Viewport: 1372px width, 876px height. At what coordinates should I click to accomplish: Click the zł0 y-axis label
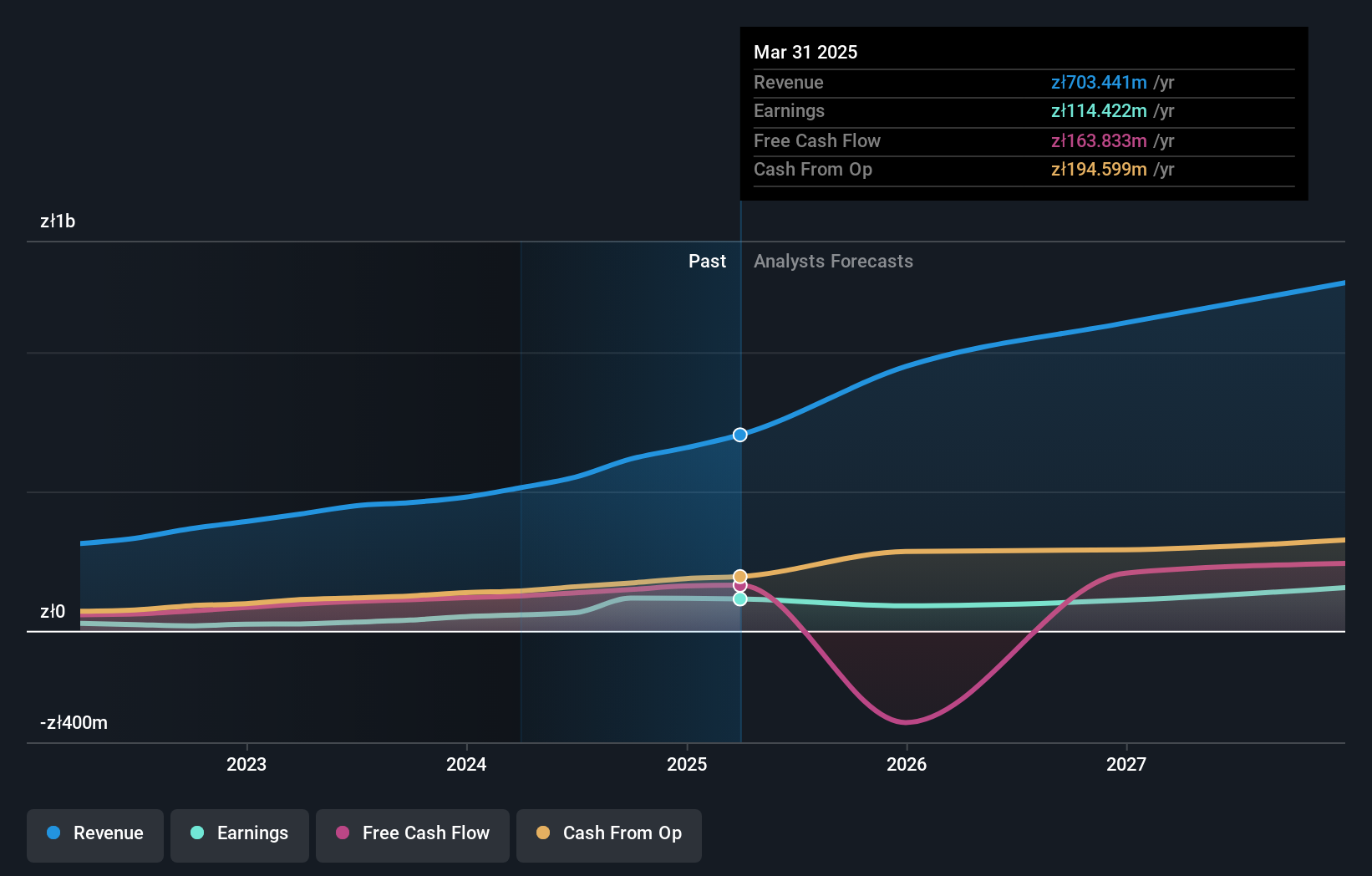53,611
